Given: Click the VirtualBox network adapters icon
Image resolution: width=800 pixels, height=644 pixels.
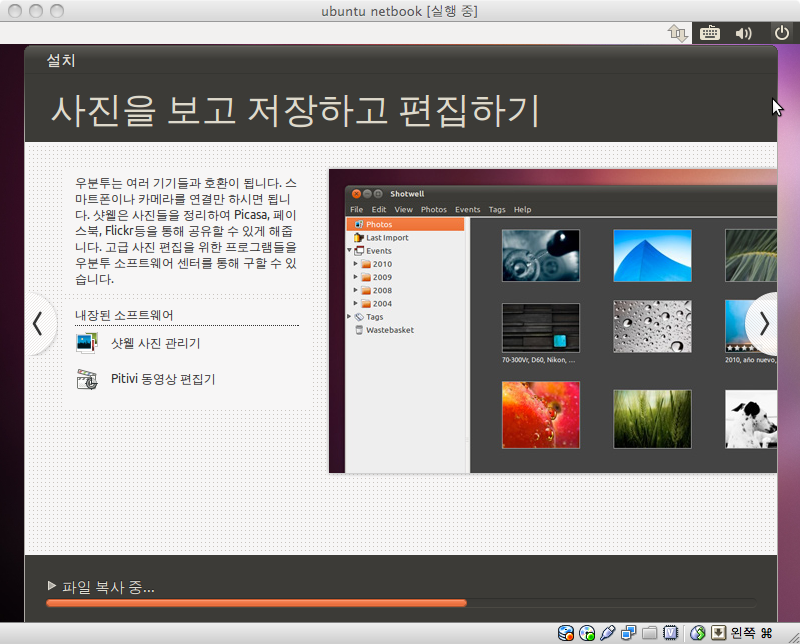Looking at the screenshot, I should pyautogui.click(x=628, y=633).
